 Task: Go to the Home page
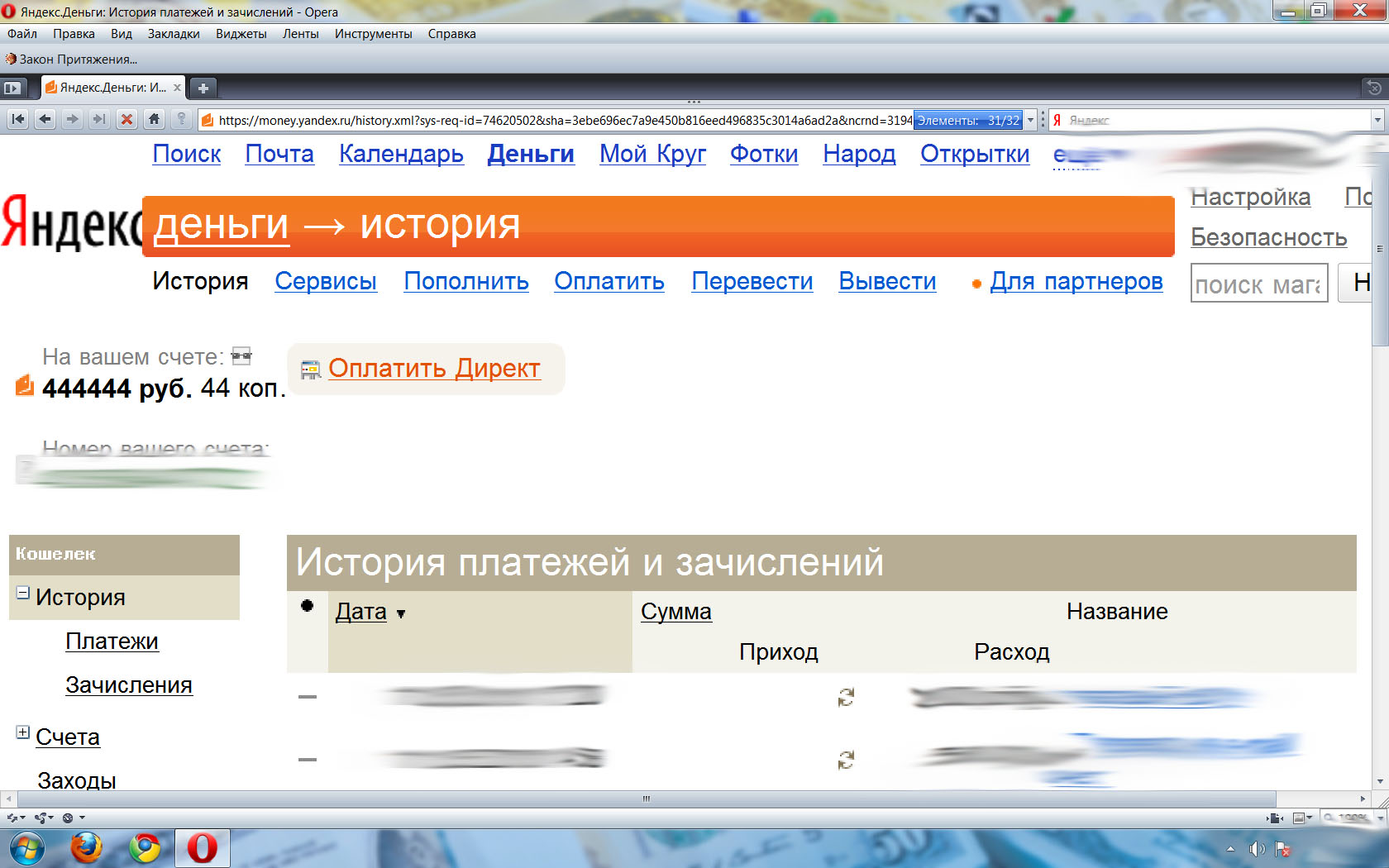(x=154, y=120)
